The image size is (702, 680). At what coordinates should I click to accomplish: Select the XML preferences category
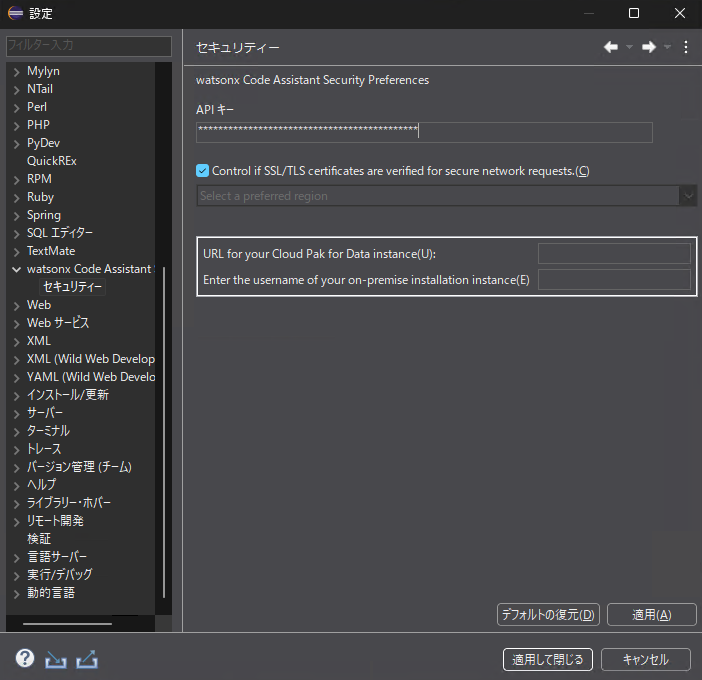pos(39,341)
